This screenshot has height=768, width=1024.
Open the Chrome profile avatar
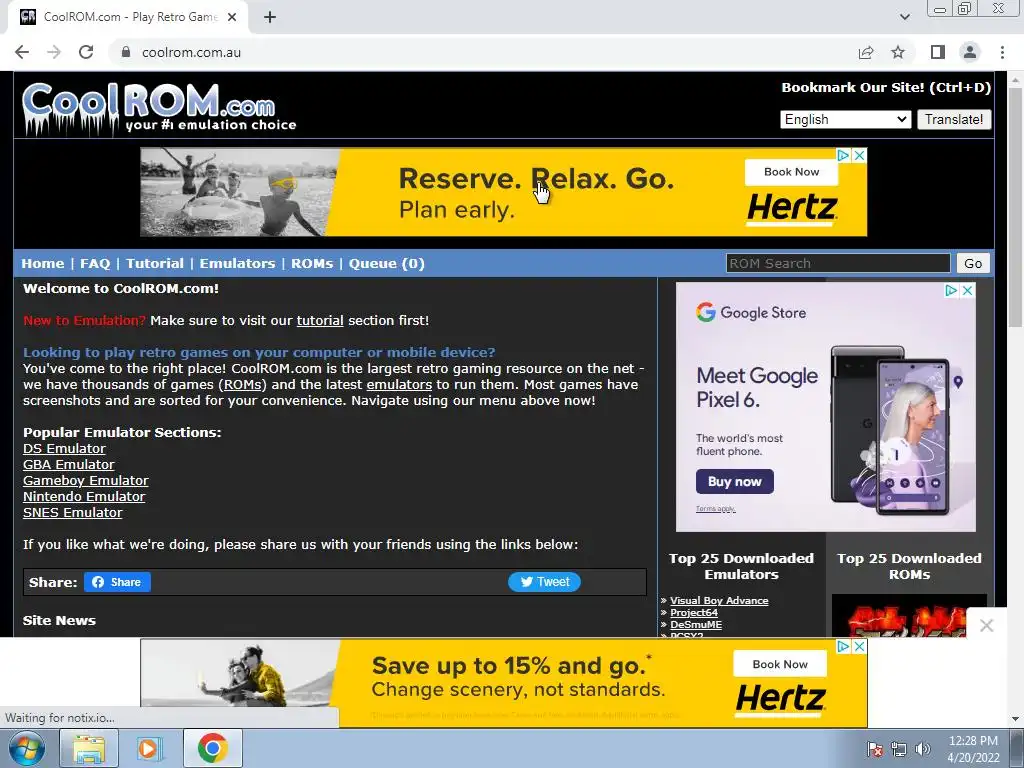click(970, 52)
